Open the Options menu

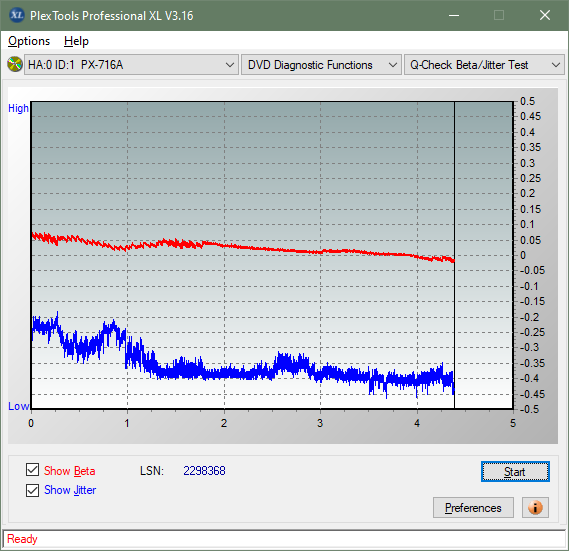[x=29, y=41]
